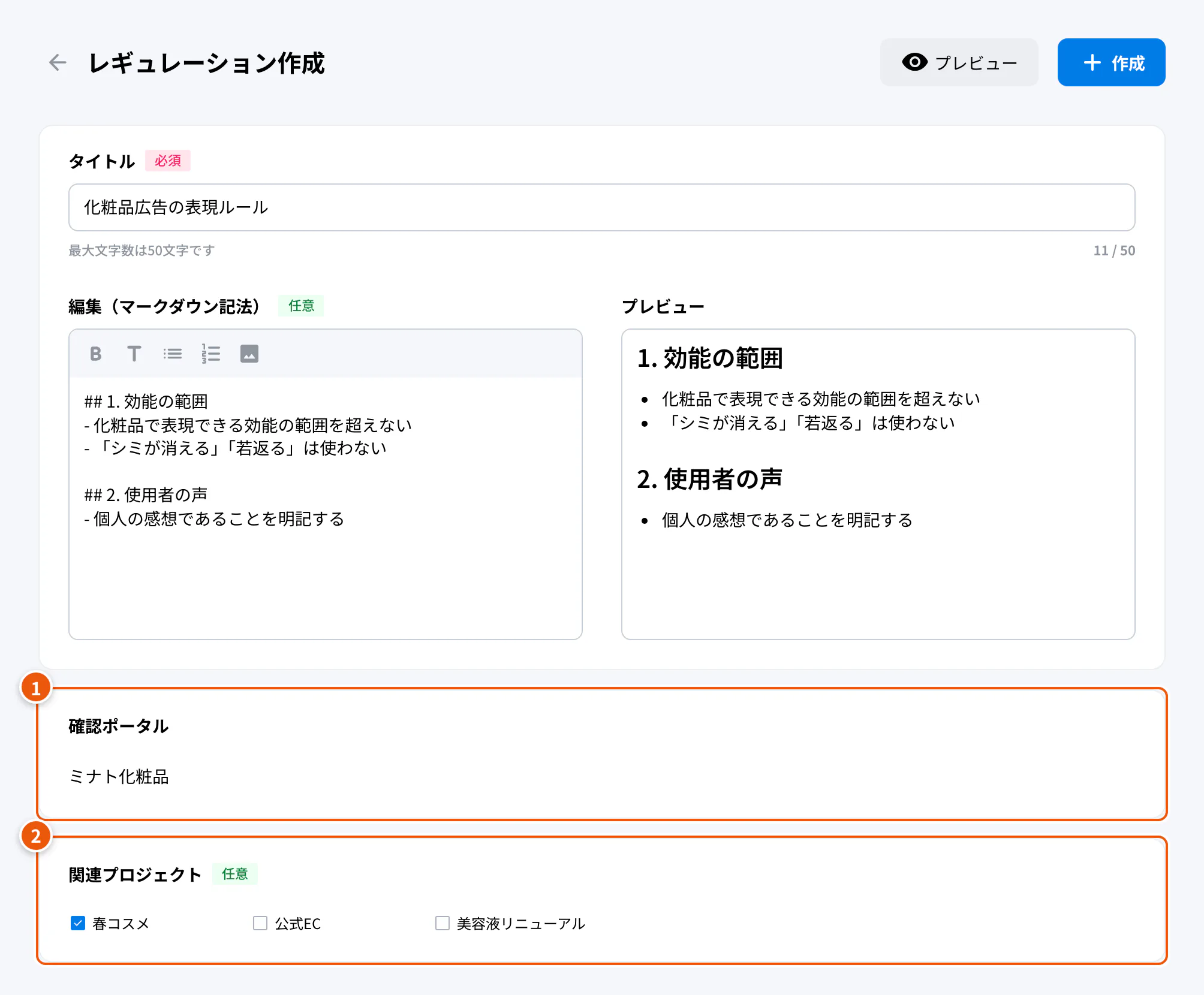Click the レギュレーション作成 page title
The height and width of the screenshot is (995, 1204).
[207, 63]
